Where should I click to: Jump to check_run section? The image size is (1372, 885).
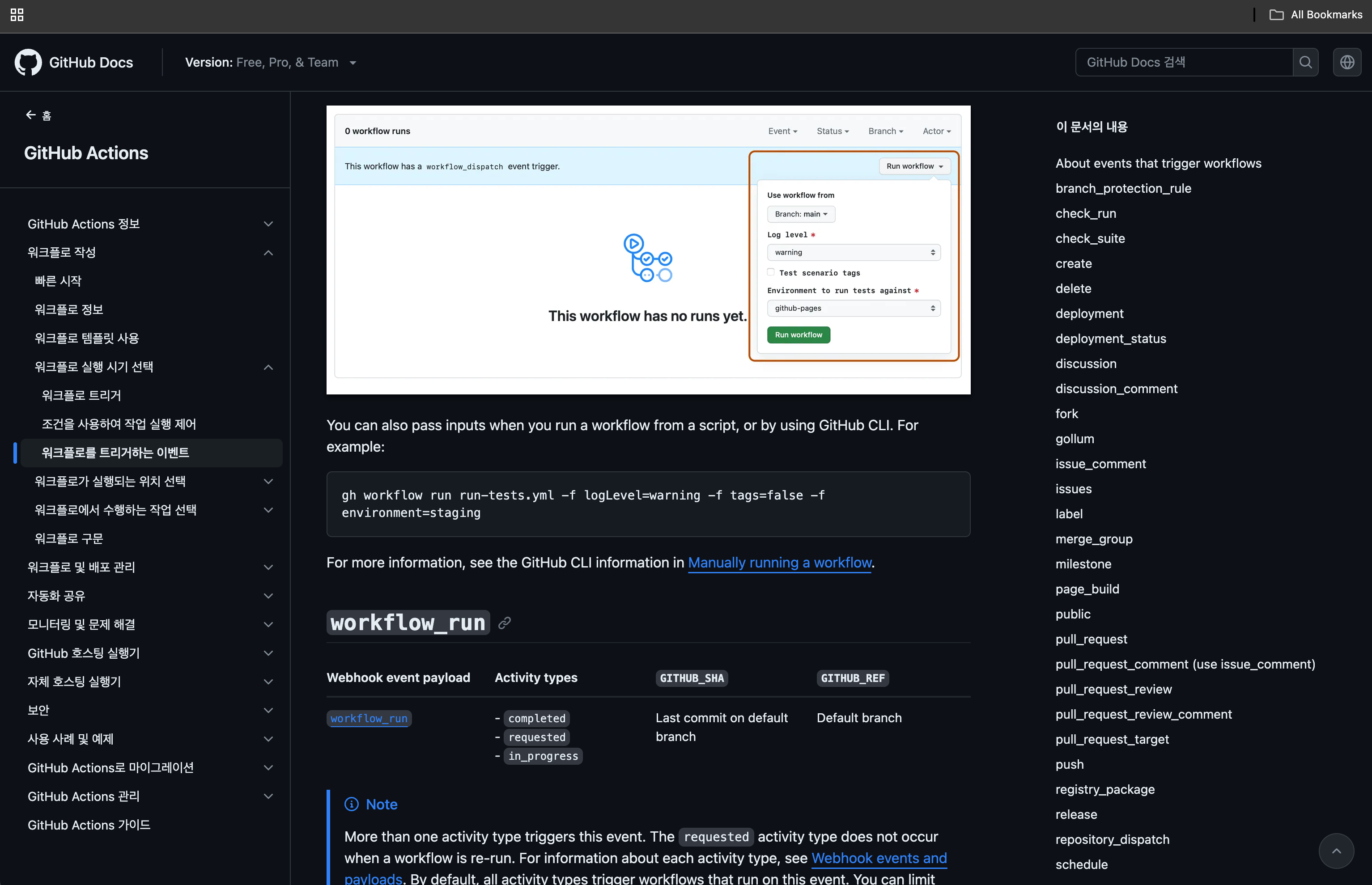[1086, 214]
